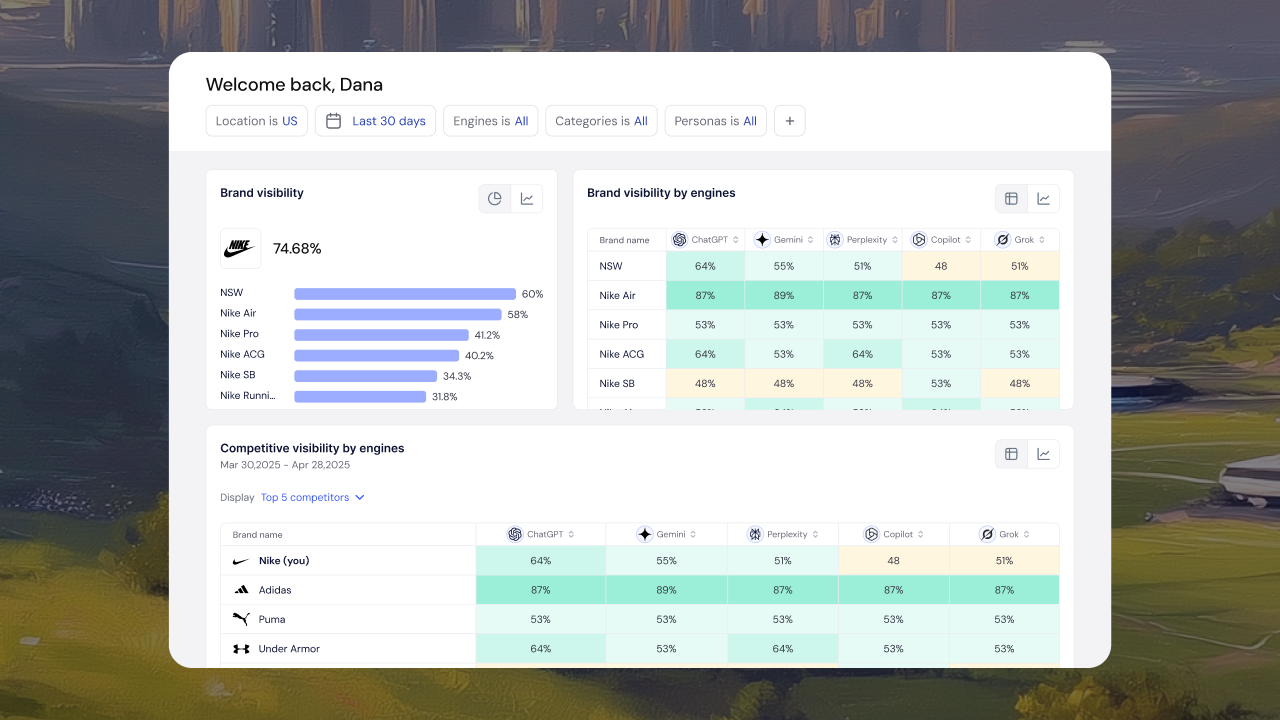Click the Nike ACG bar in Brand visibility chart
Screen dimensions: 1280x720
click(x=377, y=355)
